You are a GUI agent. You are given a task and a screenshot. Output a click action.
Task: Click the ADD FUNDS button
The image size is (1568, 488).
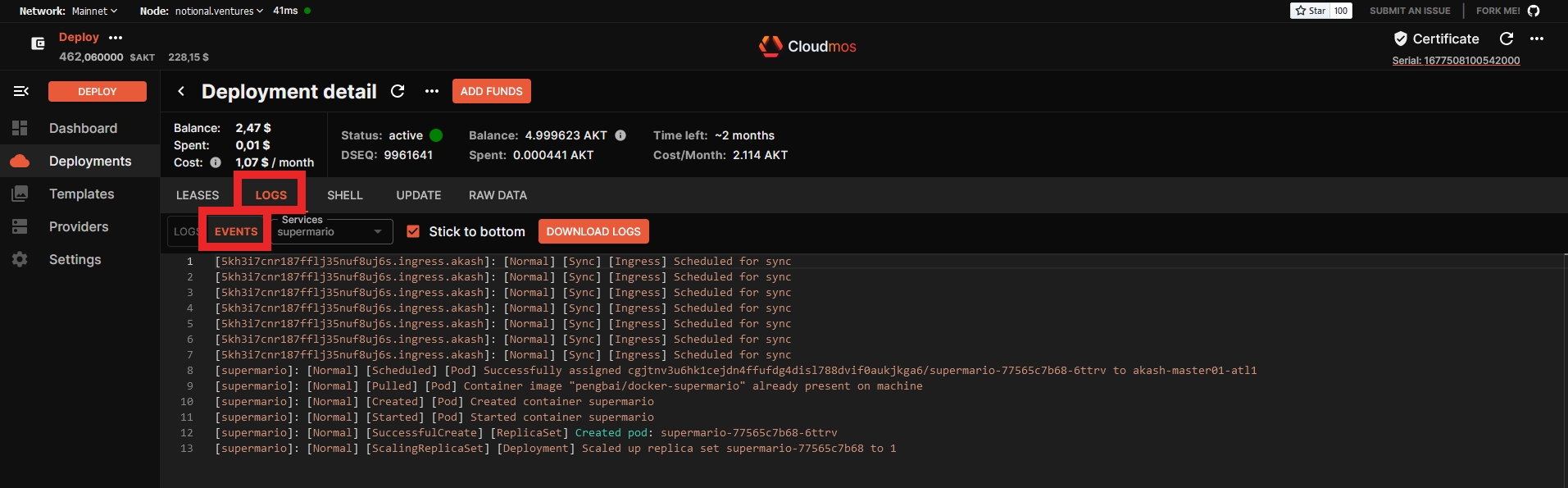492,91
